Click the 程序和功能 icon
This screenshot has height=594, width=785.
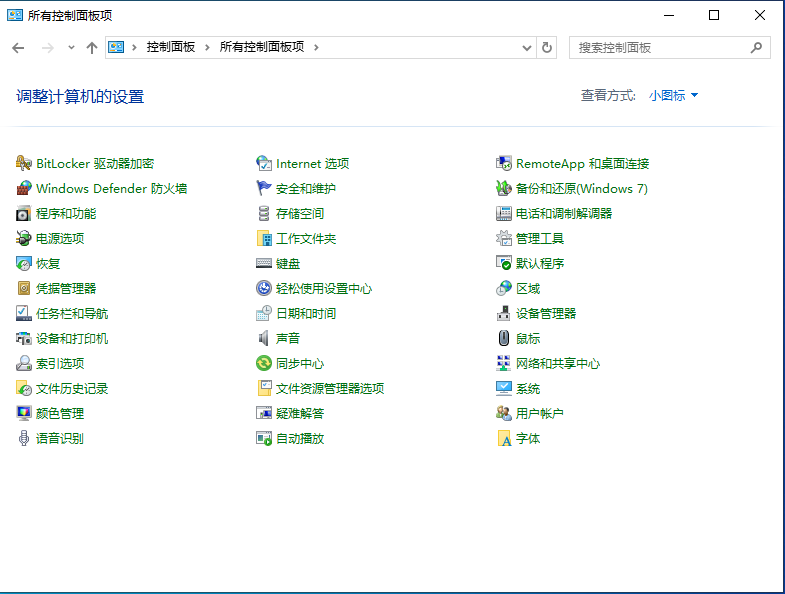(24, 213)
